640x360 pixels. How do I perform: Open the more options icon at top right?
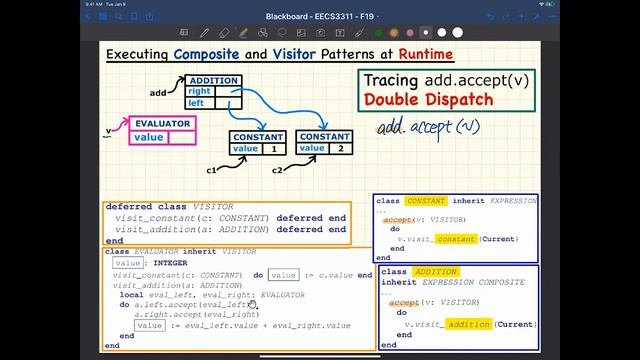(553, 17)
